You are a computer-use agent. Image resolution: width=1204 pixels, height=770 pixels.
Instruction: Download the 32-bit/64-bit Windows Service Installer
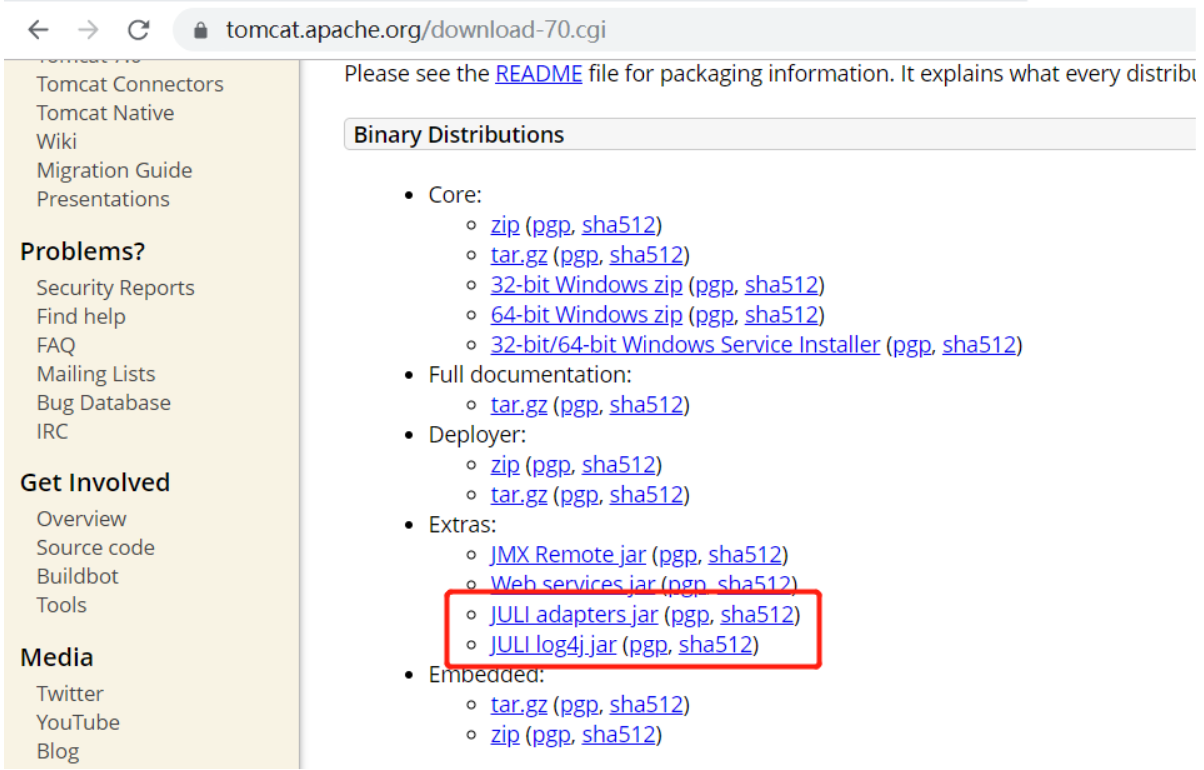685,345
